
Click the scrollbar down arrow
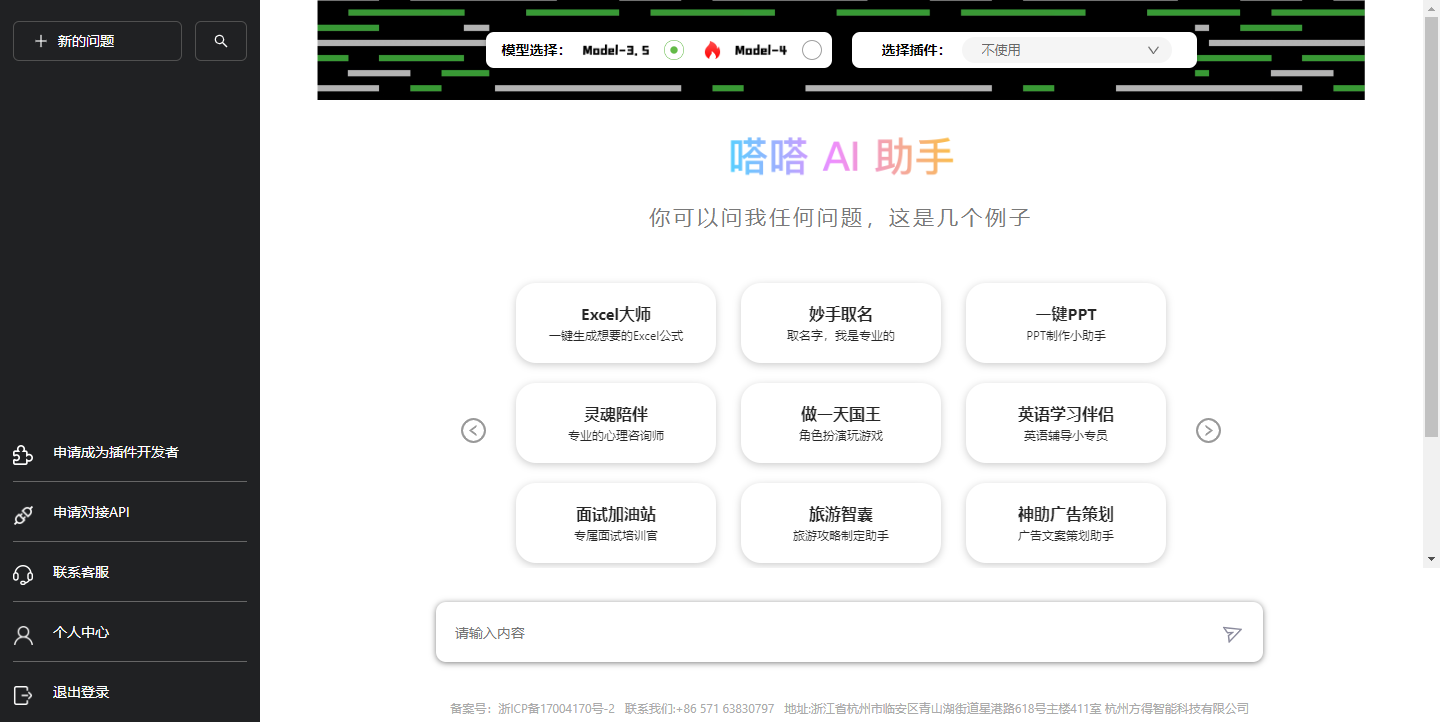pos(1431,559)
